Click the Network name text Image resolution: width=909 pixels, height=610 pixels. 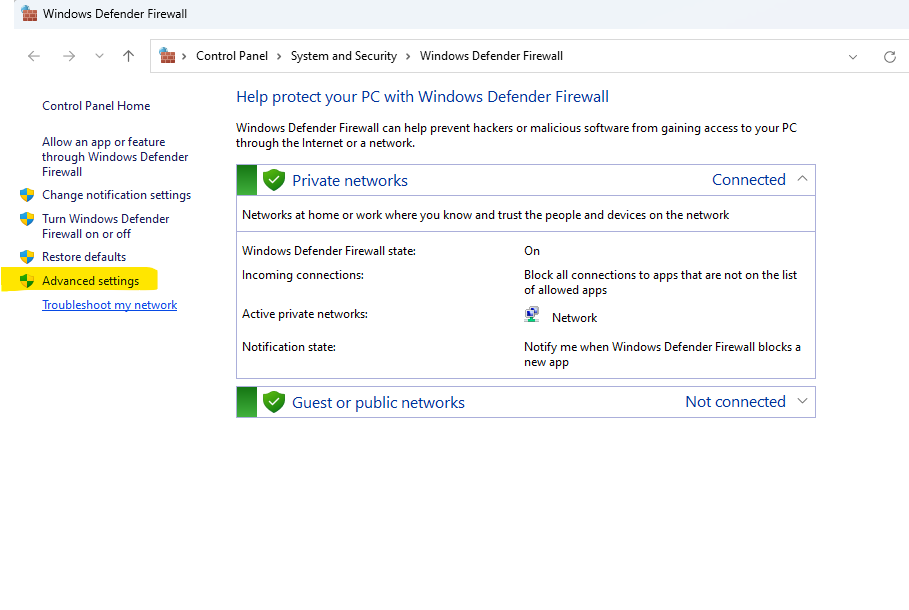575,318
